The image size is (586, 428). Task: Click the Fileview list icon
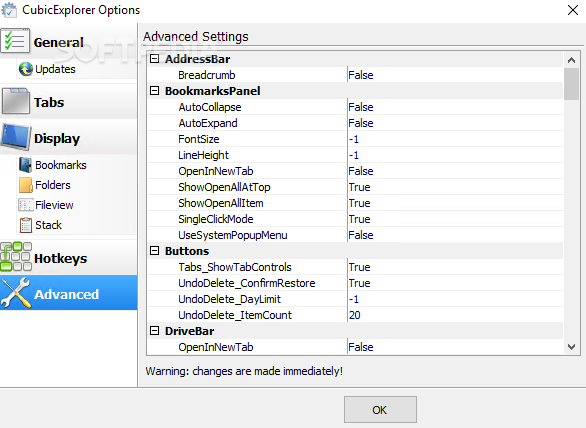point(25,205)
